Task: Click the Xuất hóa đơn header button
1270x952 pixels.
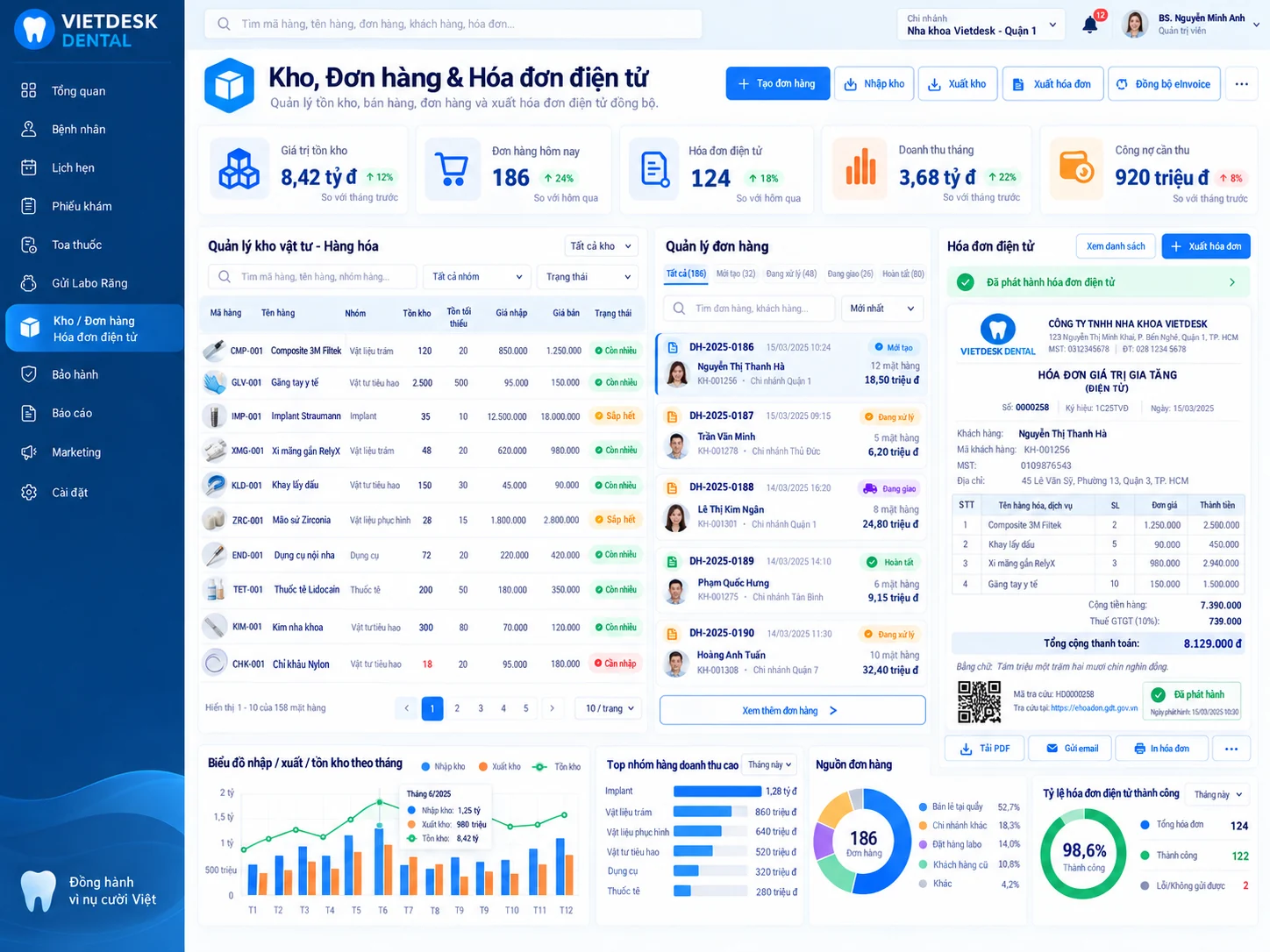Action: (x=1052, y=84)
